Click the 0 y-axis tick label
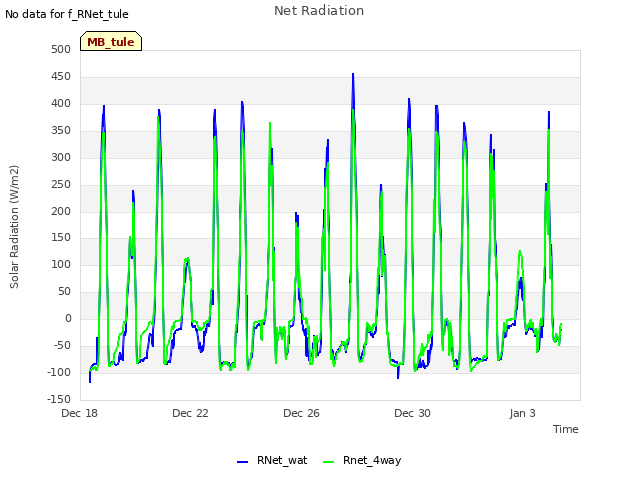640x480 pixels. 68,318
